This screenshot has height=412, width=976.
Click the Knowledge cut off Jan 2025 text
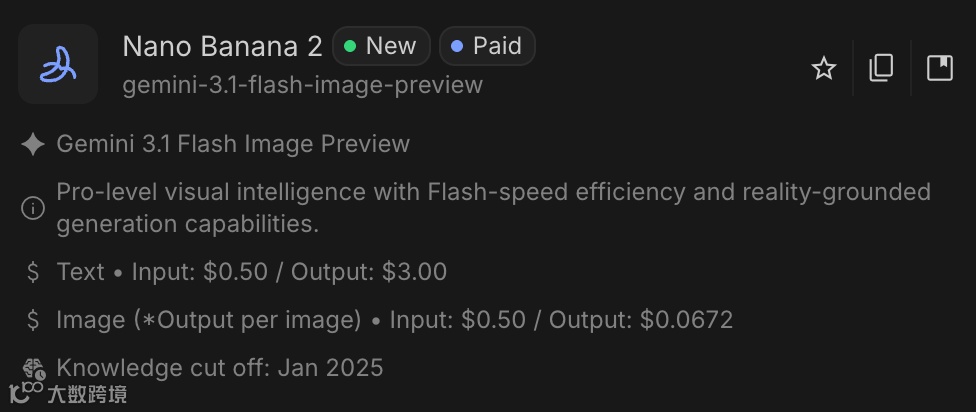220,368
